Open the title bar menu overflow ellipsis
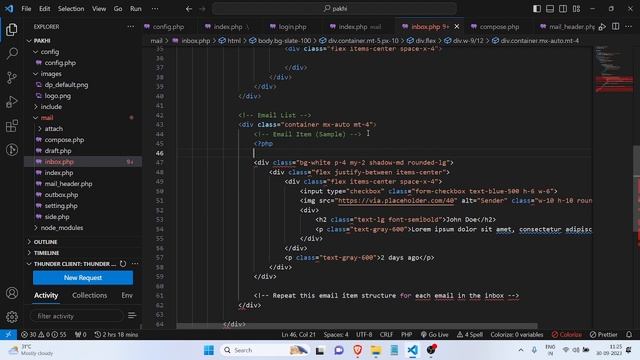The width and height of the screenshot is (640, 360). (155, 9)
